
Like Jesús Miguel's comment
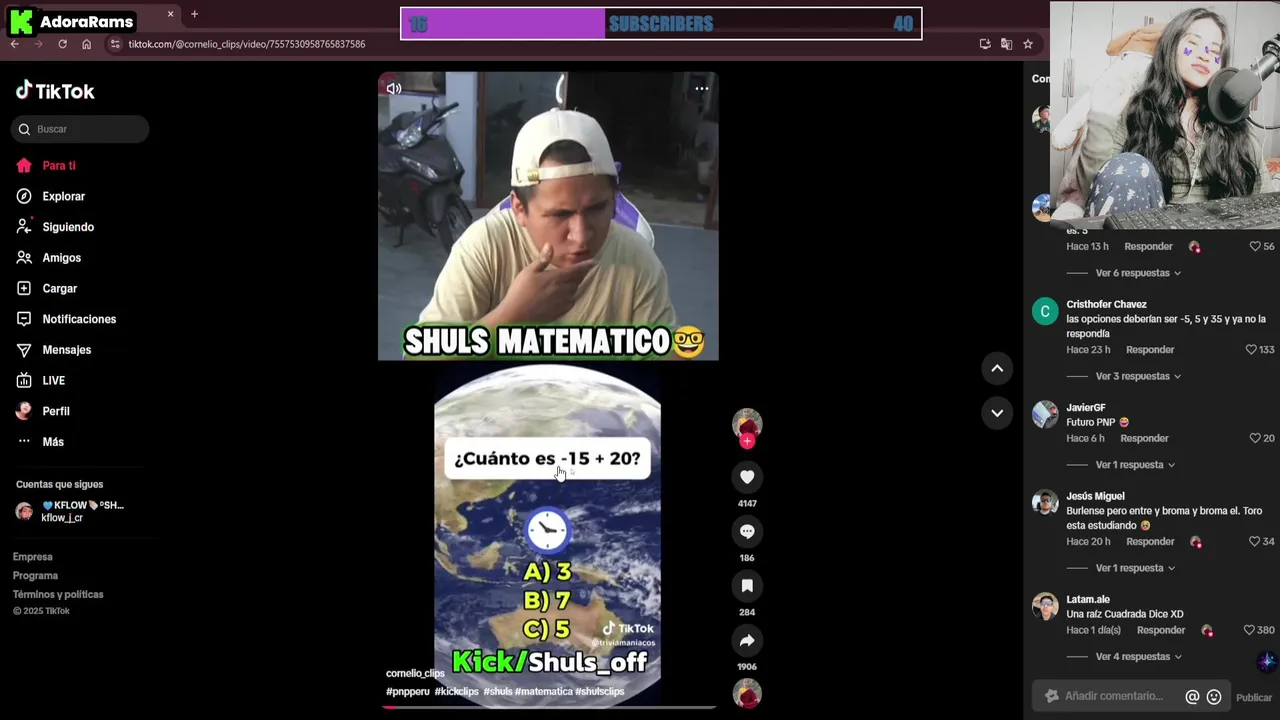[1254, 542]
